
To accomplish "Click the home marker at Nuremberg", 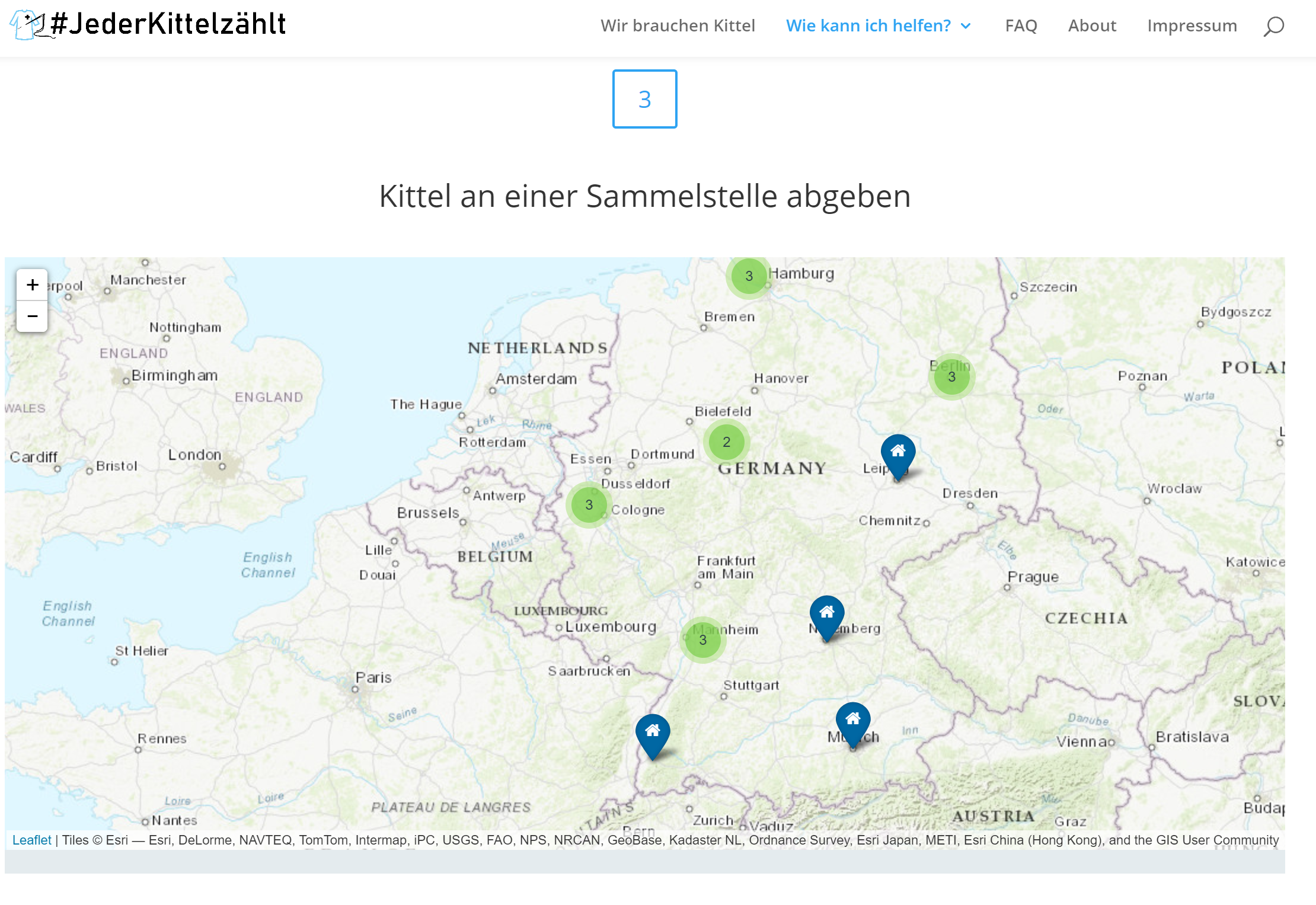I will click(827, 615).
